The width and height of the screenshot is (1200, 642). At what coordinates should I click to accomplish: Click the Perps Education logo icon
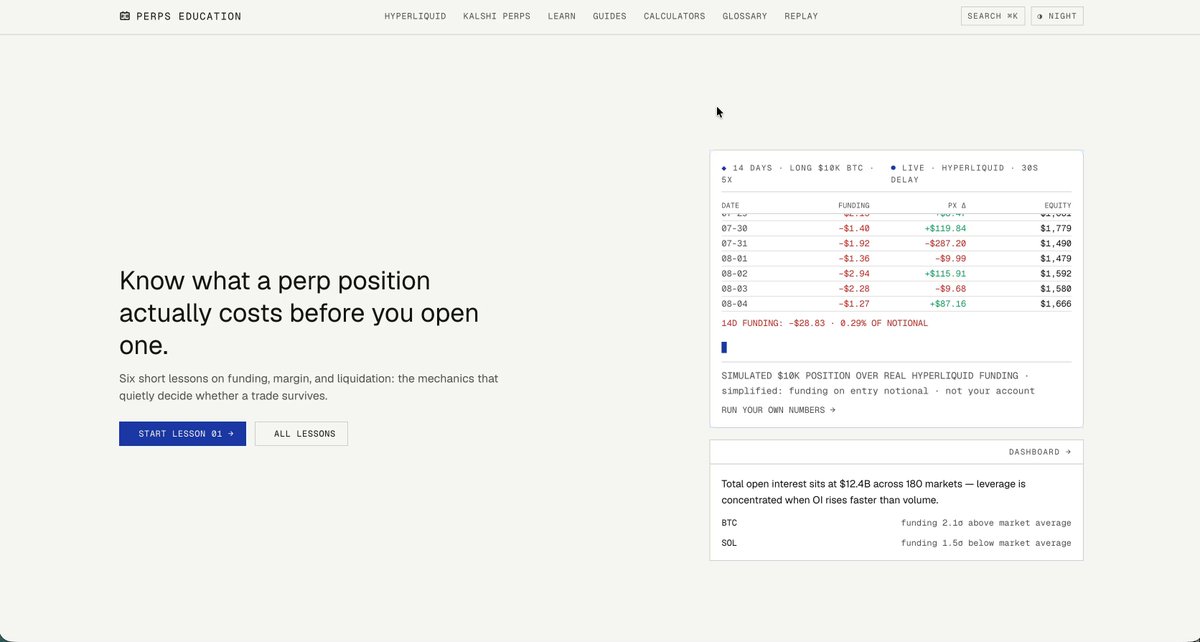pyautogui.click(x=125, y=16)
